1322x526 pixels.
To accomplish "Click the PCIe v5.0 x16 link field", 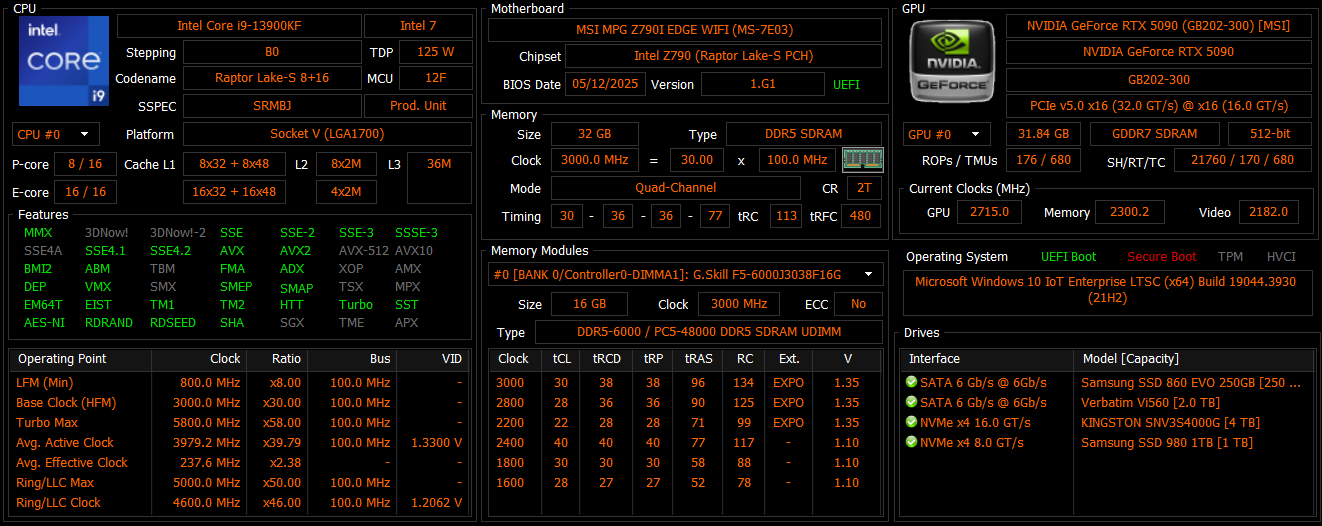I will pyautogui.click(x=1158, y=106).
